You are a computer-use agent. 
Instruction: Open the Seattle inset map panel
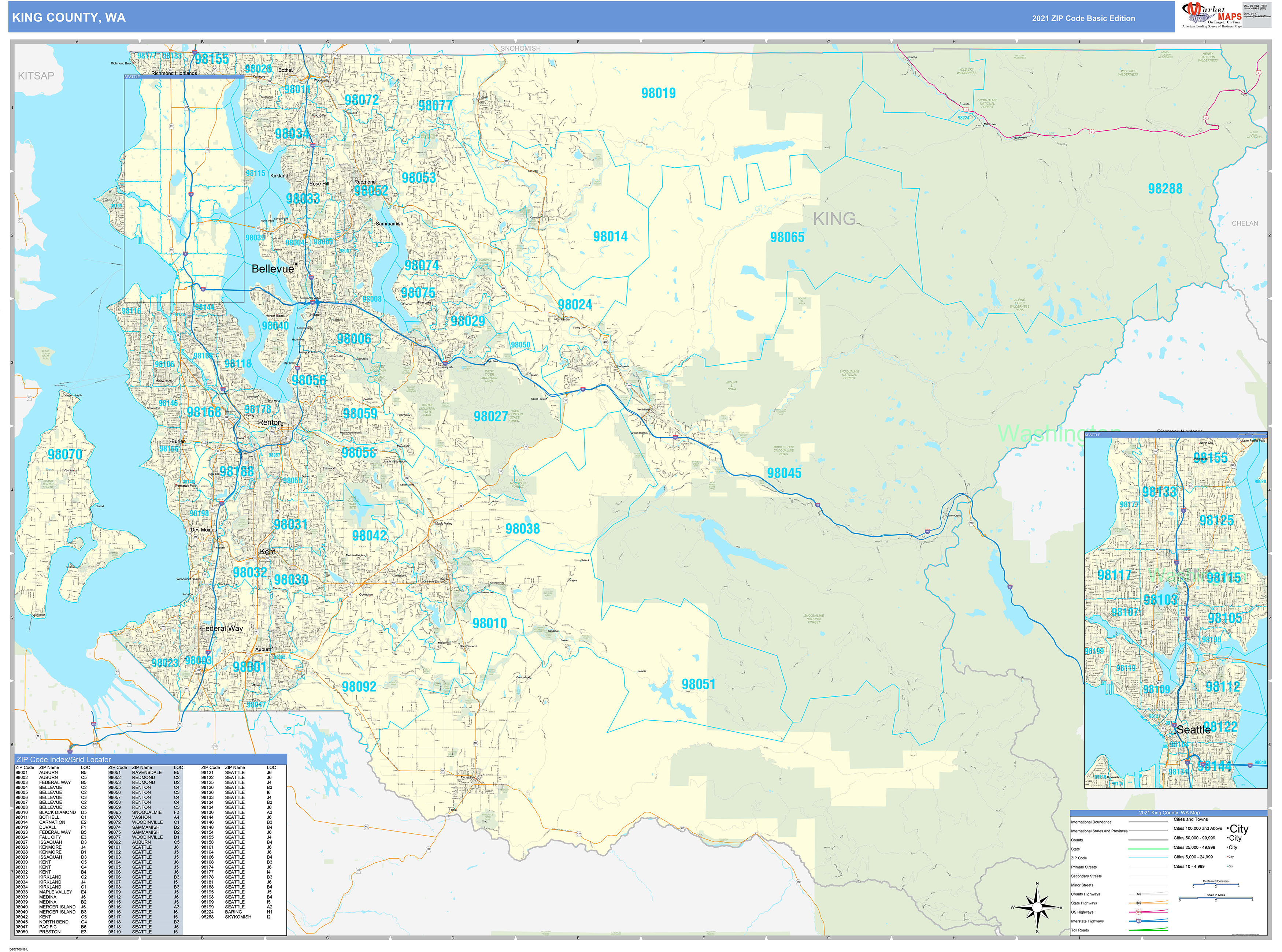[x=1176, y=611]
